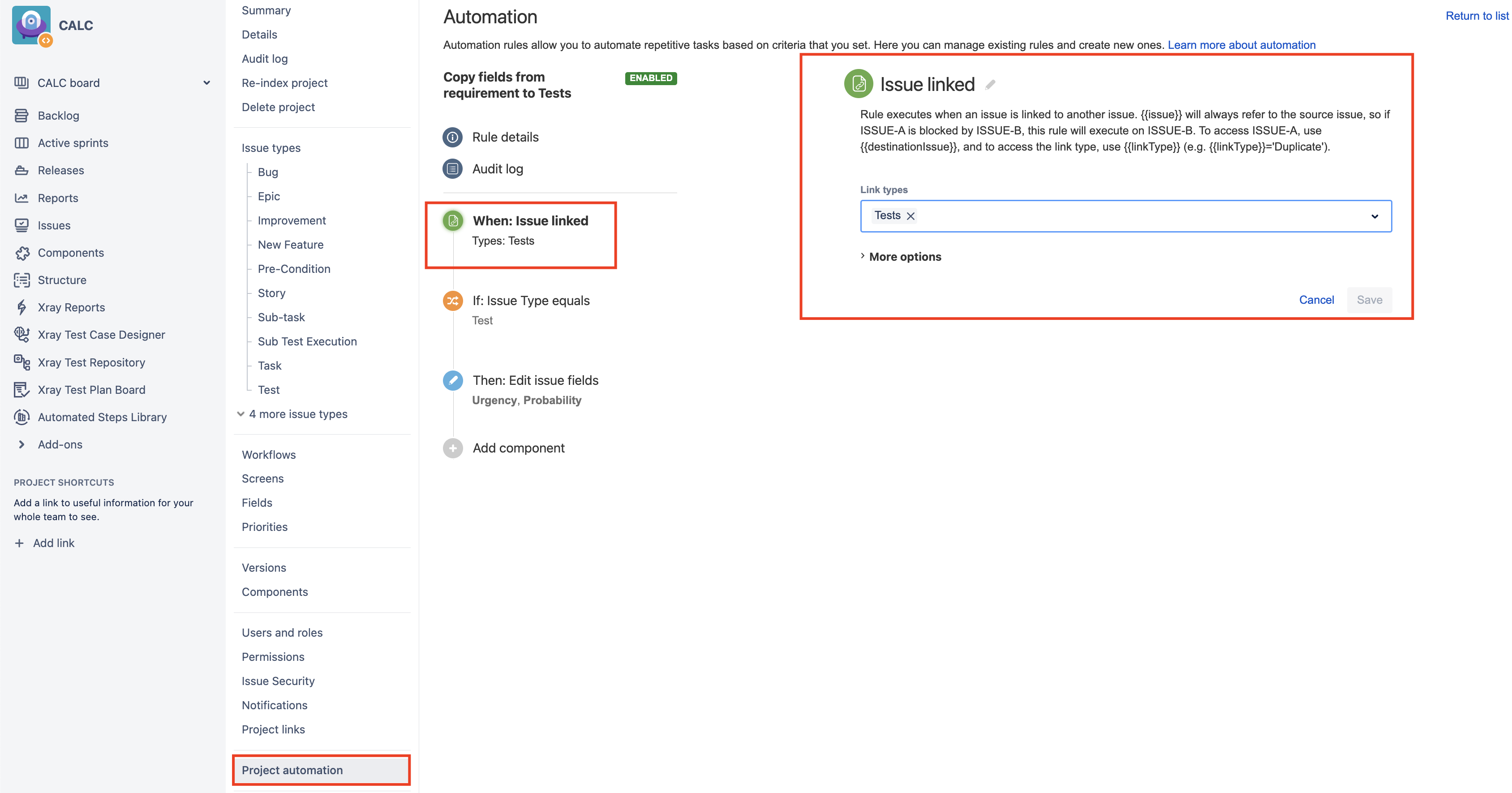Click the blue Edit issue fields pencil icon
Screen dimensions: 1512x793
point(452,380)
